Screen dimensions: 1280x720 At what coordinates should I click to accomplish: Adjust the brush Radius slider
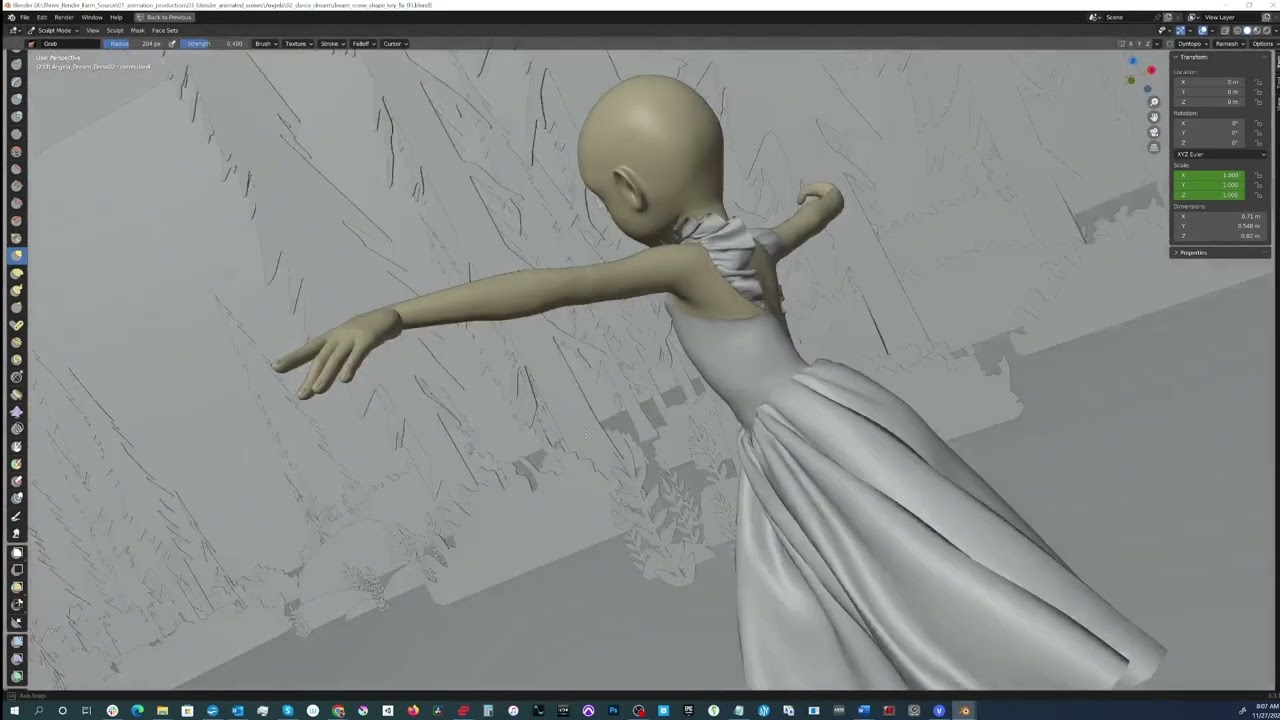point(134,44)
